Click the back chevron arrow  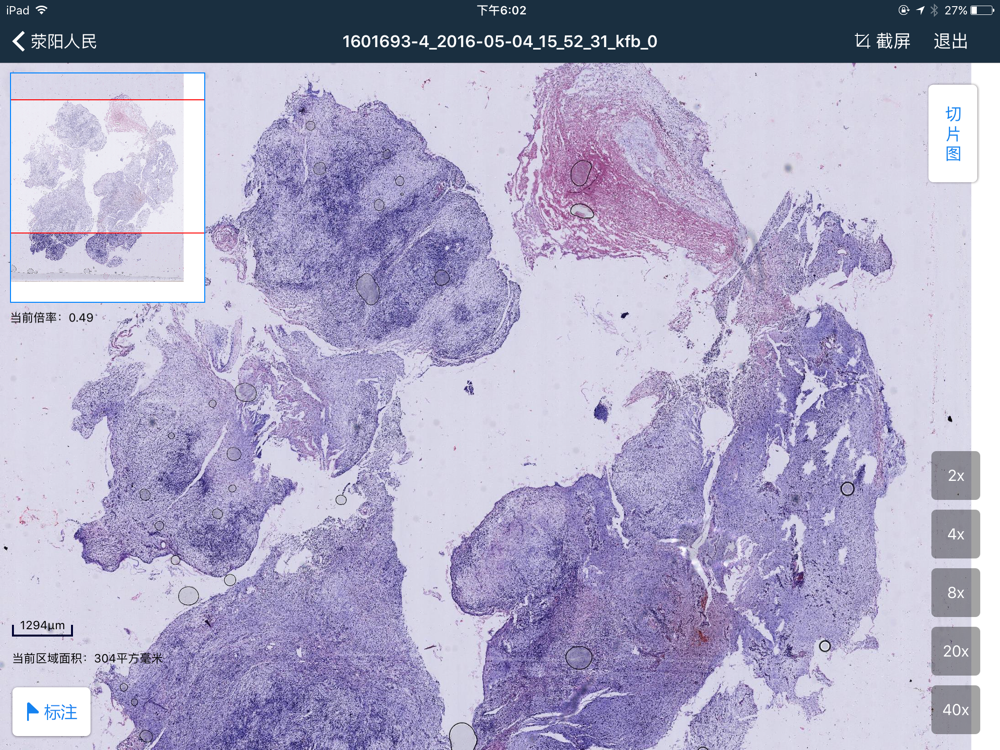pos(18,41)
